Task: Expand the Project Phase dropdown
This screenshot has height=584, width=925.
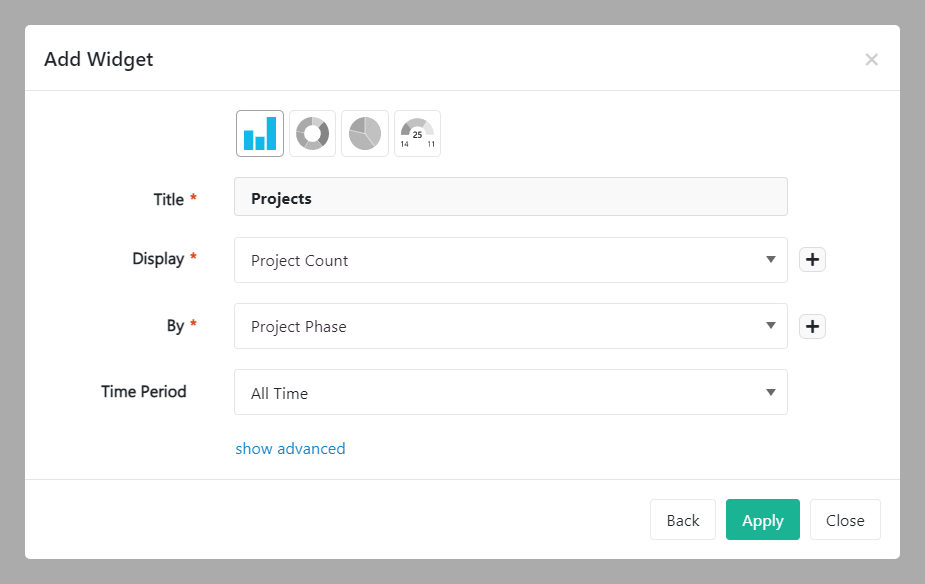Action: [x=510, y=326]
